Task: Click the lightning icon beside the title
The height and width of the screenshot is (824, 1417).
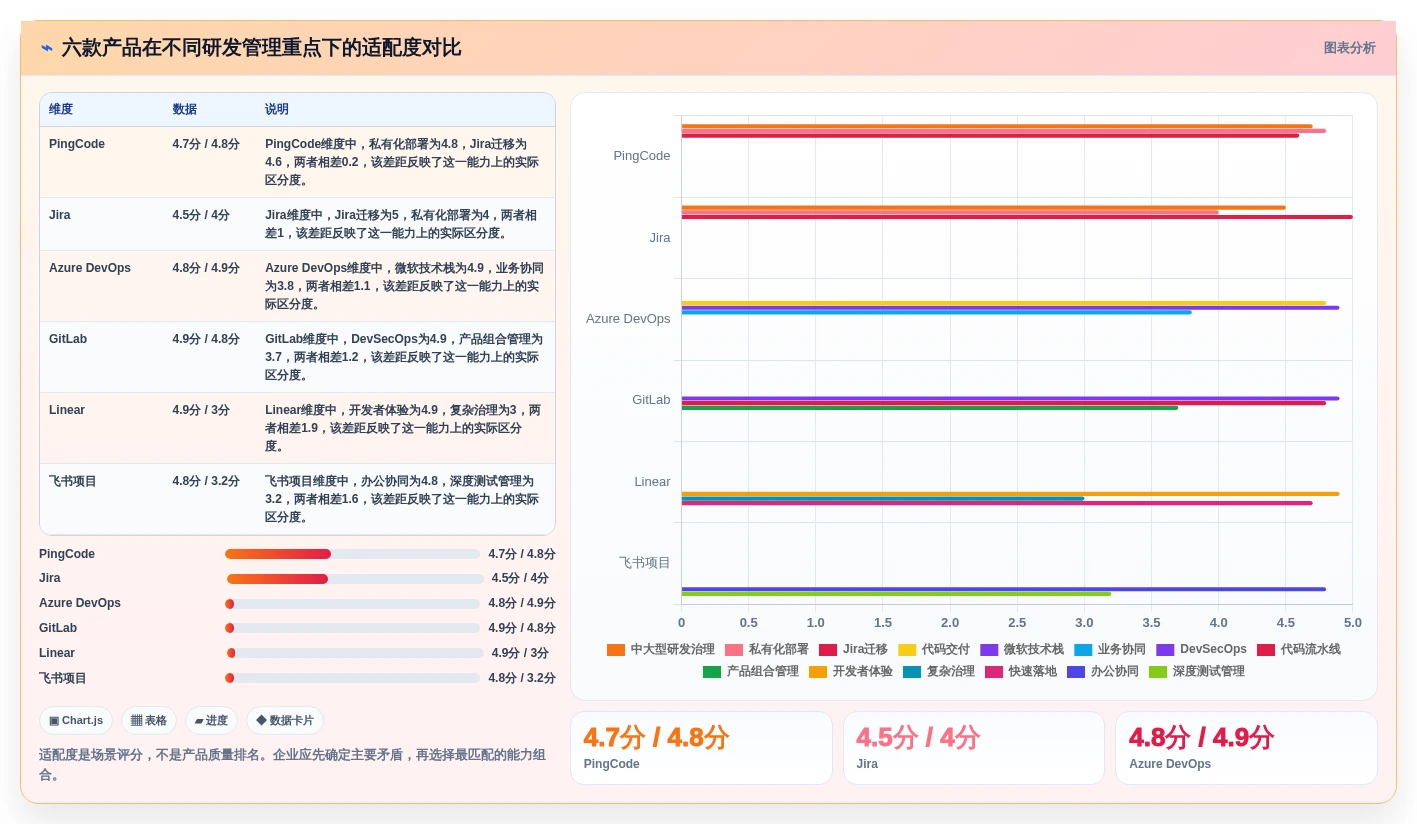Action: pyautogui.click(x=47, y=48)
